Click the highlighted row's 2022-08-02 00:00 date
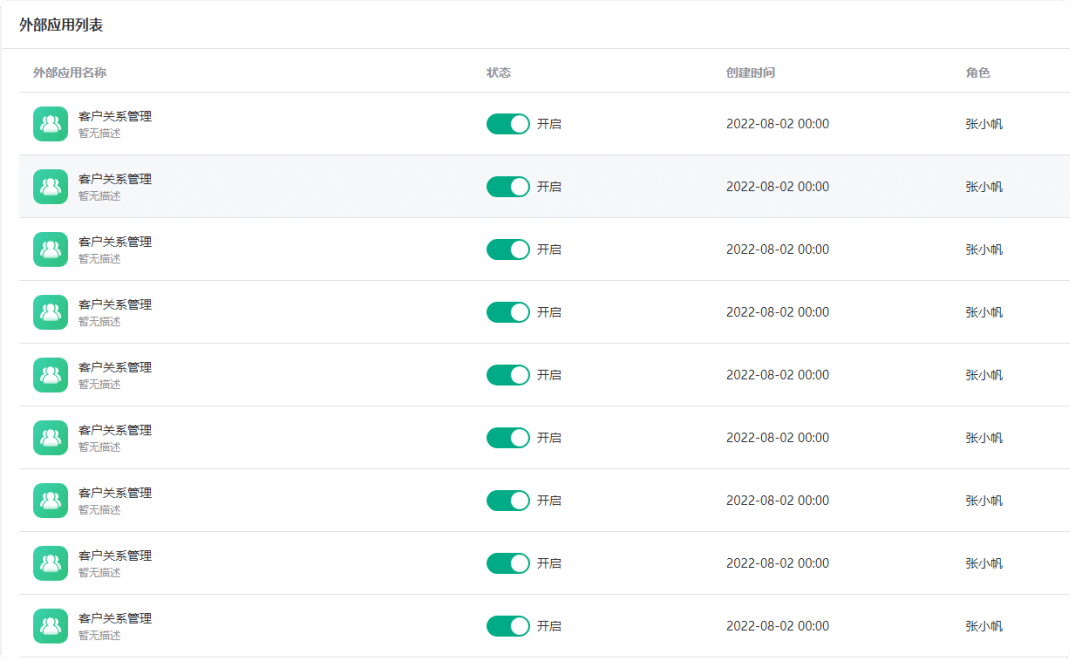This screenshot has height=660, width=1070. (777, 186)
